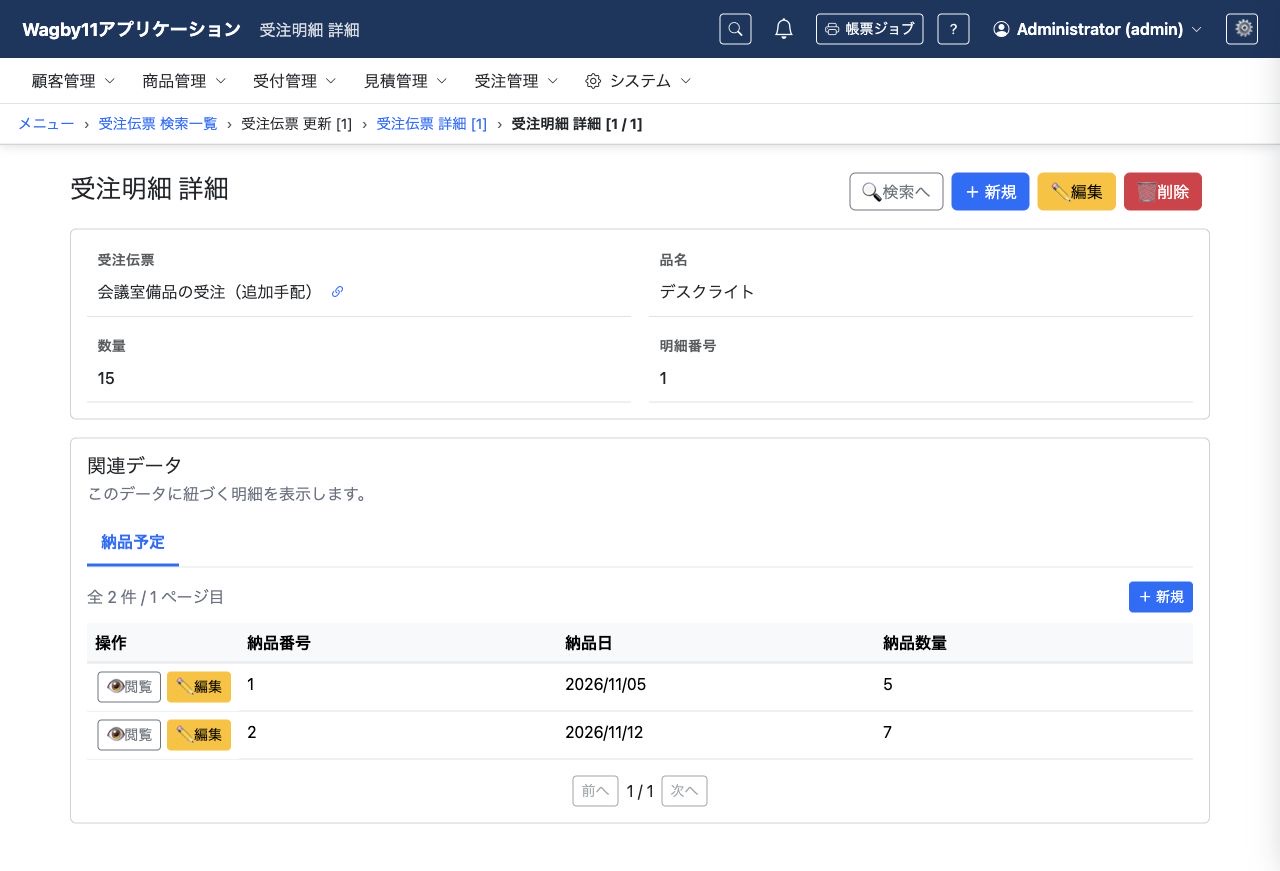The image size is (1280, 871).
Task: Expand the Administrator (admin) user menu
Action: click(x=1097, y=29)
